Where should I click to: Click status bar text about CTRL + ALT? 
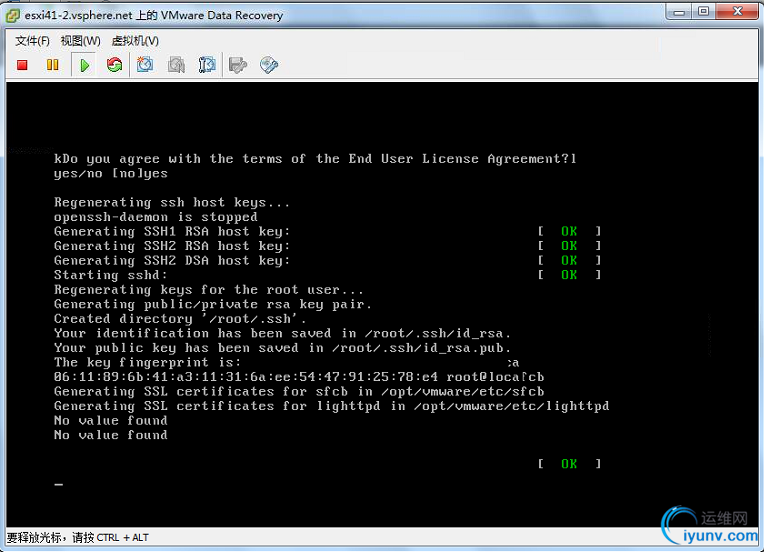(77, 538)
